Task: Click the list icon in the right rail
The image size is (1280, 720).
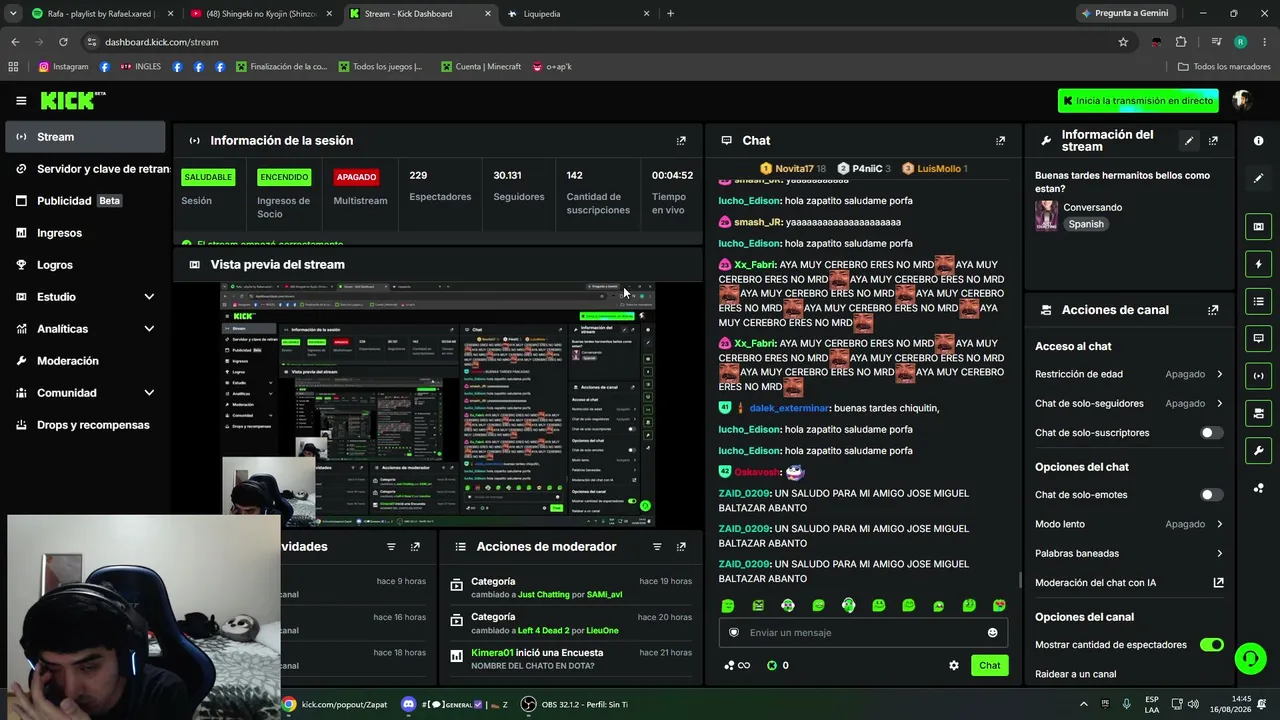Action: coord(1258,301)
